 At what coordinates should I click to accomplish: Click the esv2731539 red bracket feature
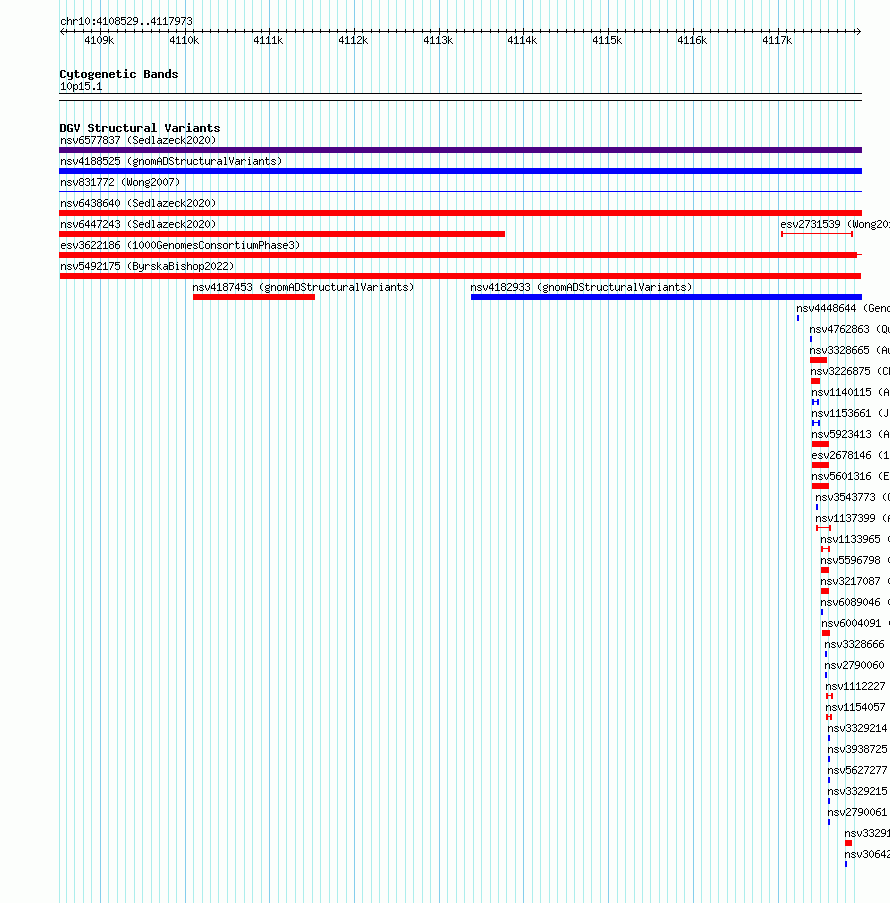click(817, 234)
